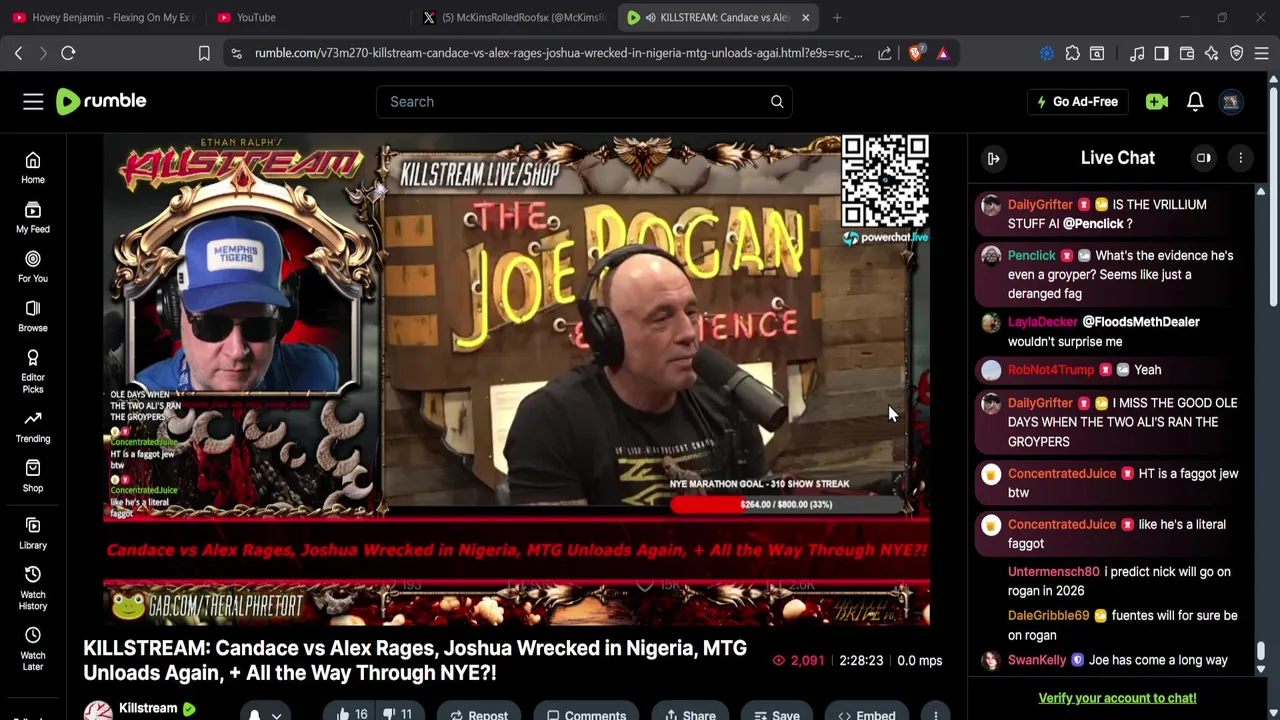
Task: Click the Killstream video player
Action: (x=516, y=380)
